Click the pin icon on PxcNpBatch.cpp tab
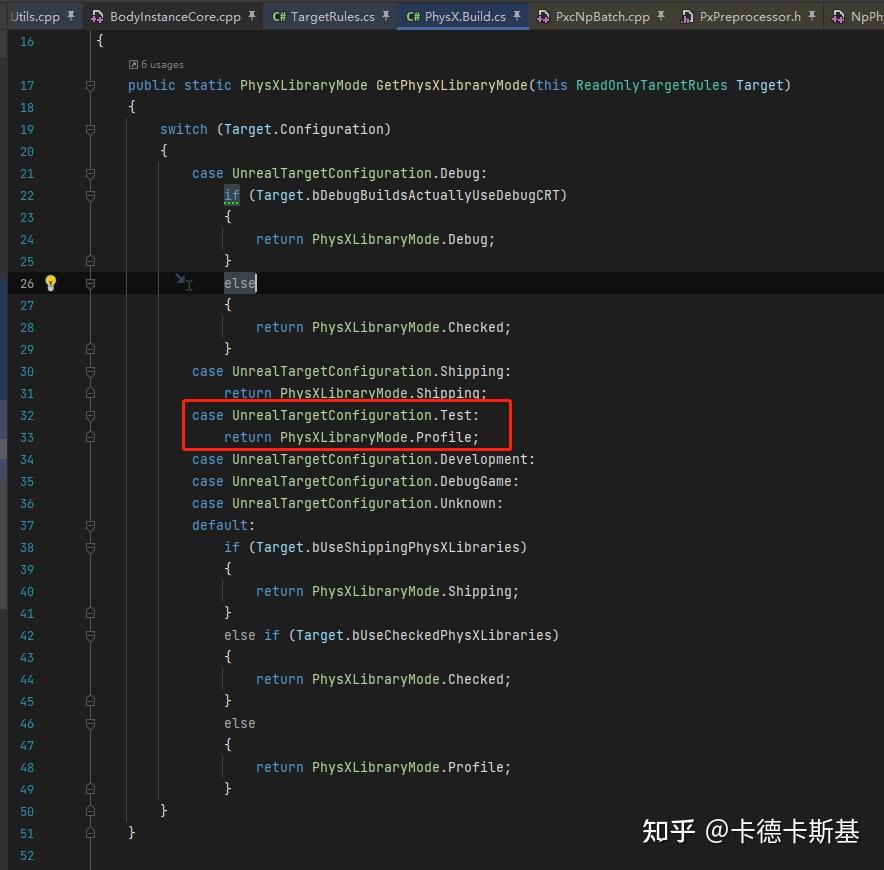Screen dimensions: 884x870 click(661, 16)
